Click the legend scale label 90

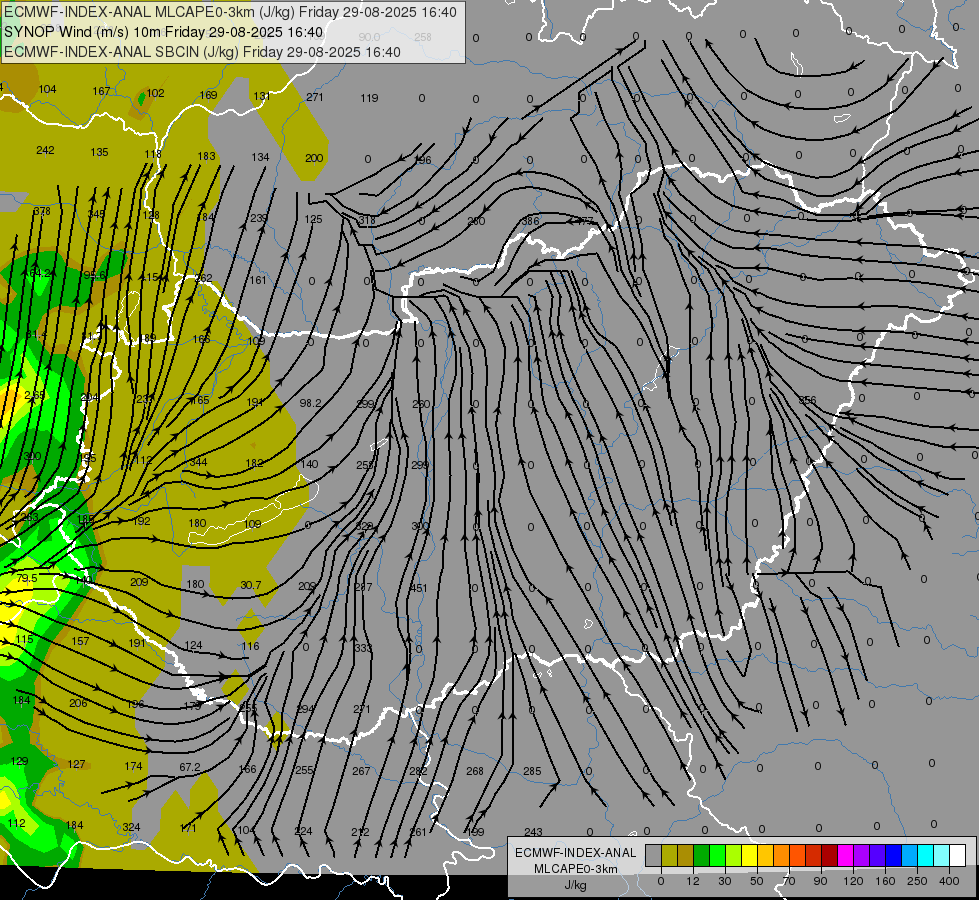820,881
